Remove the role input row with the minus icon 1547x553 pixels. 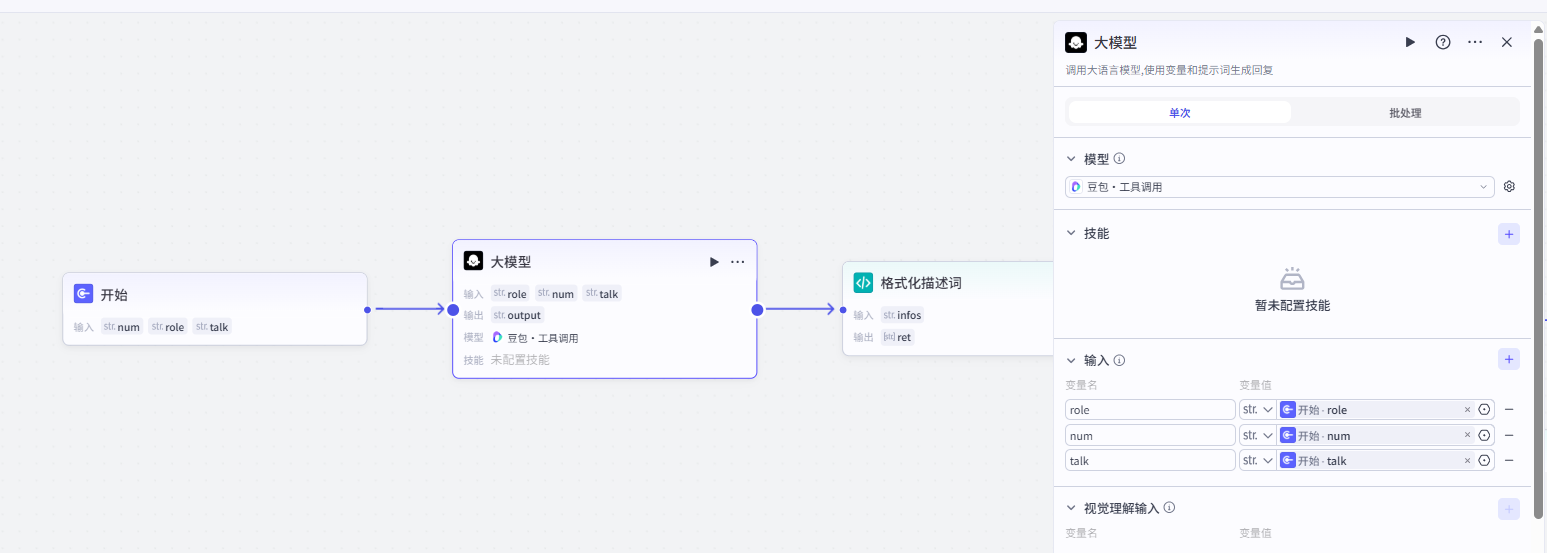tap(1508, 409)
